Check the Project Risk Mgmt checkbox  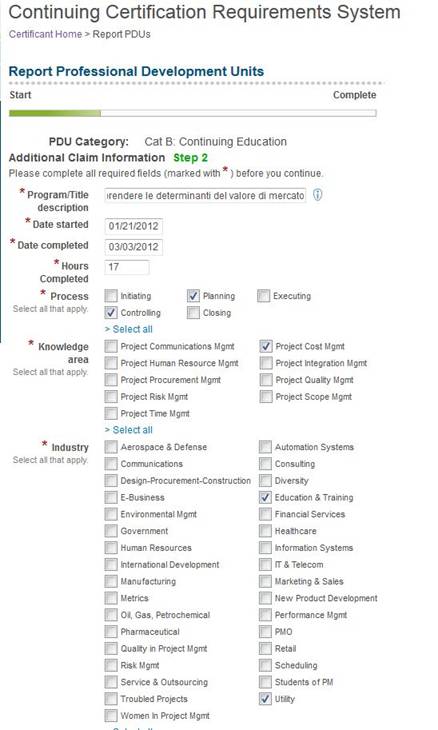pos(111,397)
